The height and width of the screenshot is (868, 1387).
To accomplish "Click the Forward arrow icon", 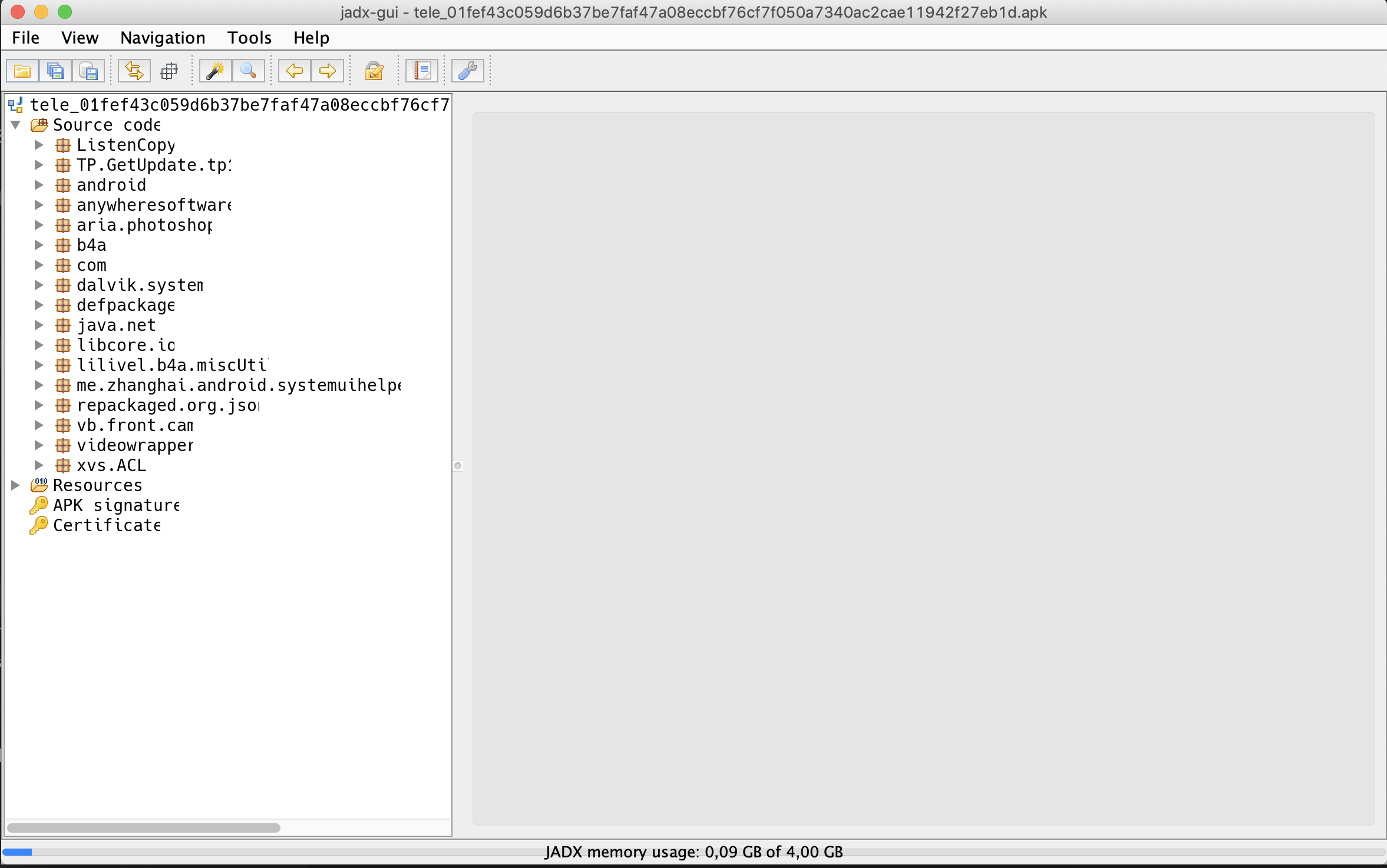I will point(328,71).
